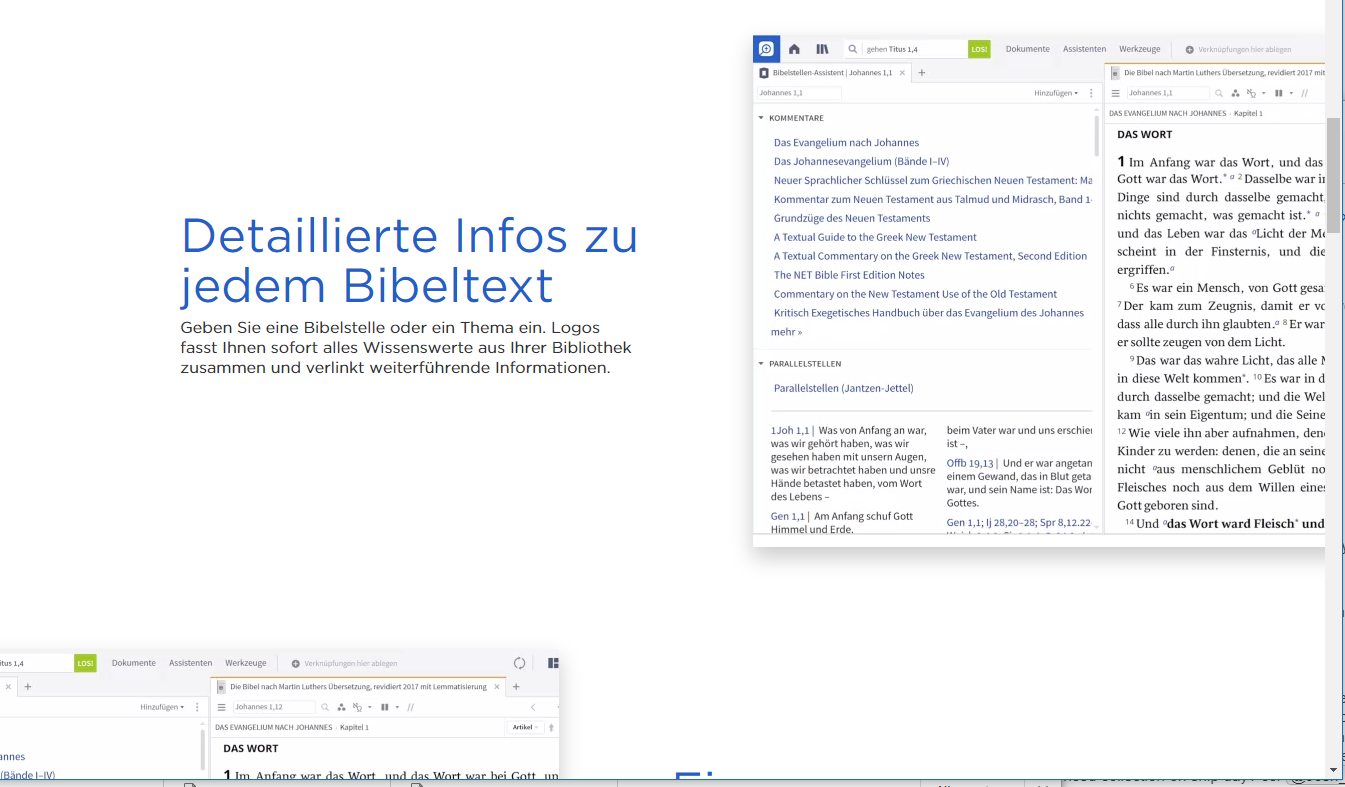Click 'Verknüpfungen hier ablegen' plus icon in upper window
1345x787 pixels.
1190,49
